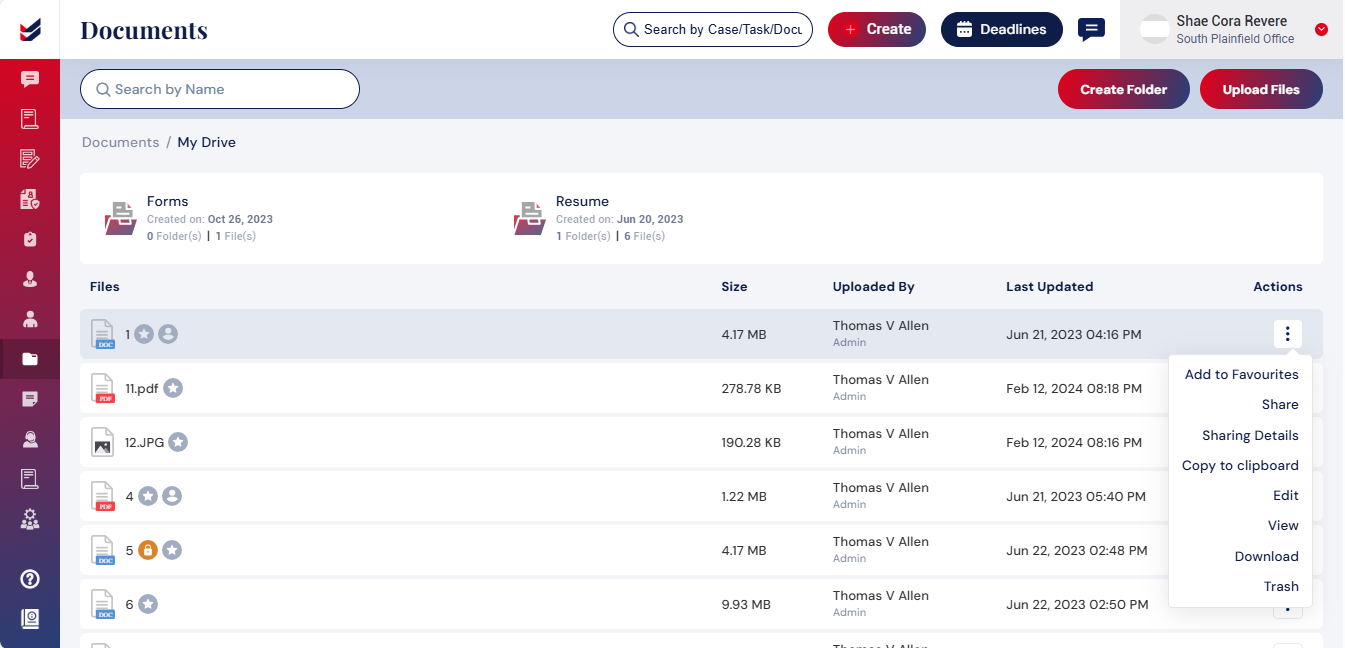Click the 9.93 MB size value

746,604
